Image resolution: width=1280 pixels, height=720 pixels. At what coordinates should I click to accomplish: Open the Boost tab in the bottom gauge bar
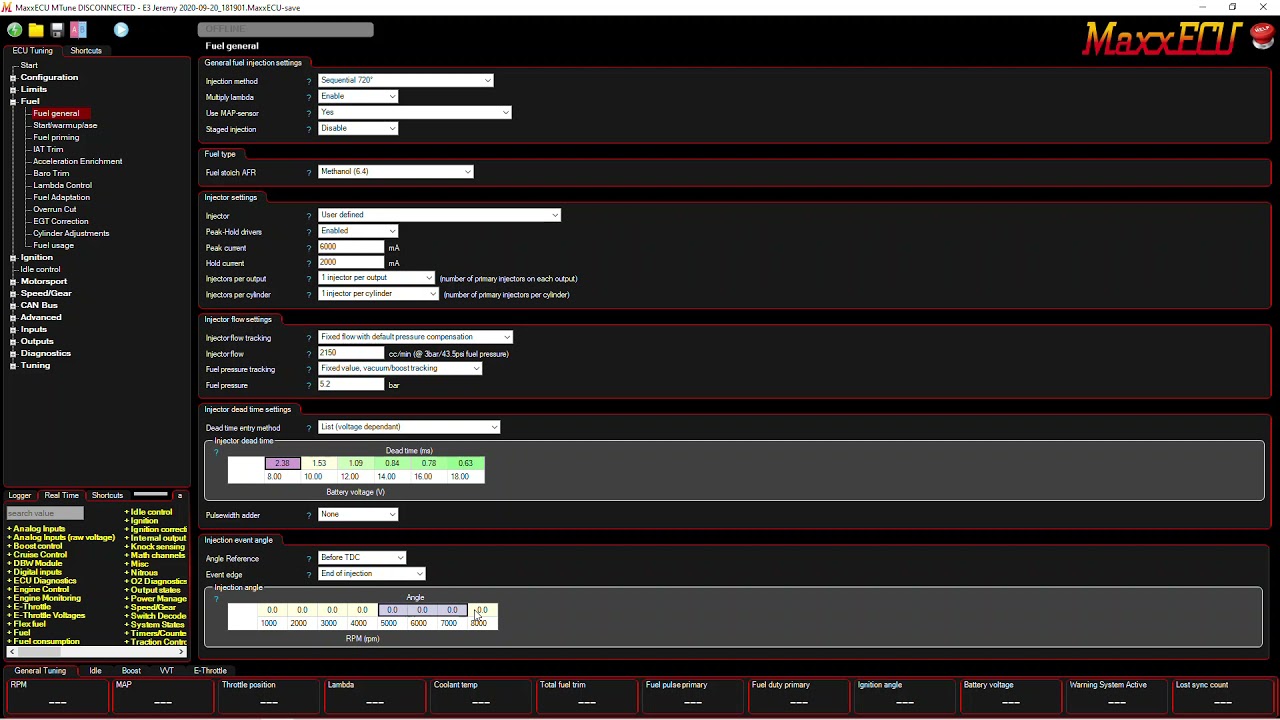tap(131, 671)
